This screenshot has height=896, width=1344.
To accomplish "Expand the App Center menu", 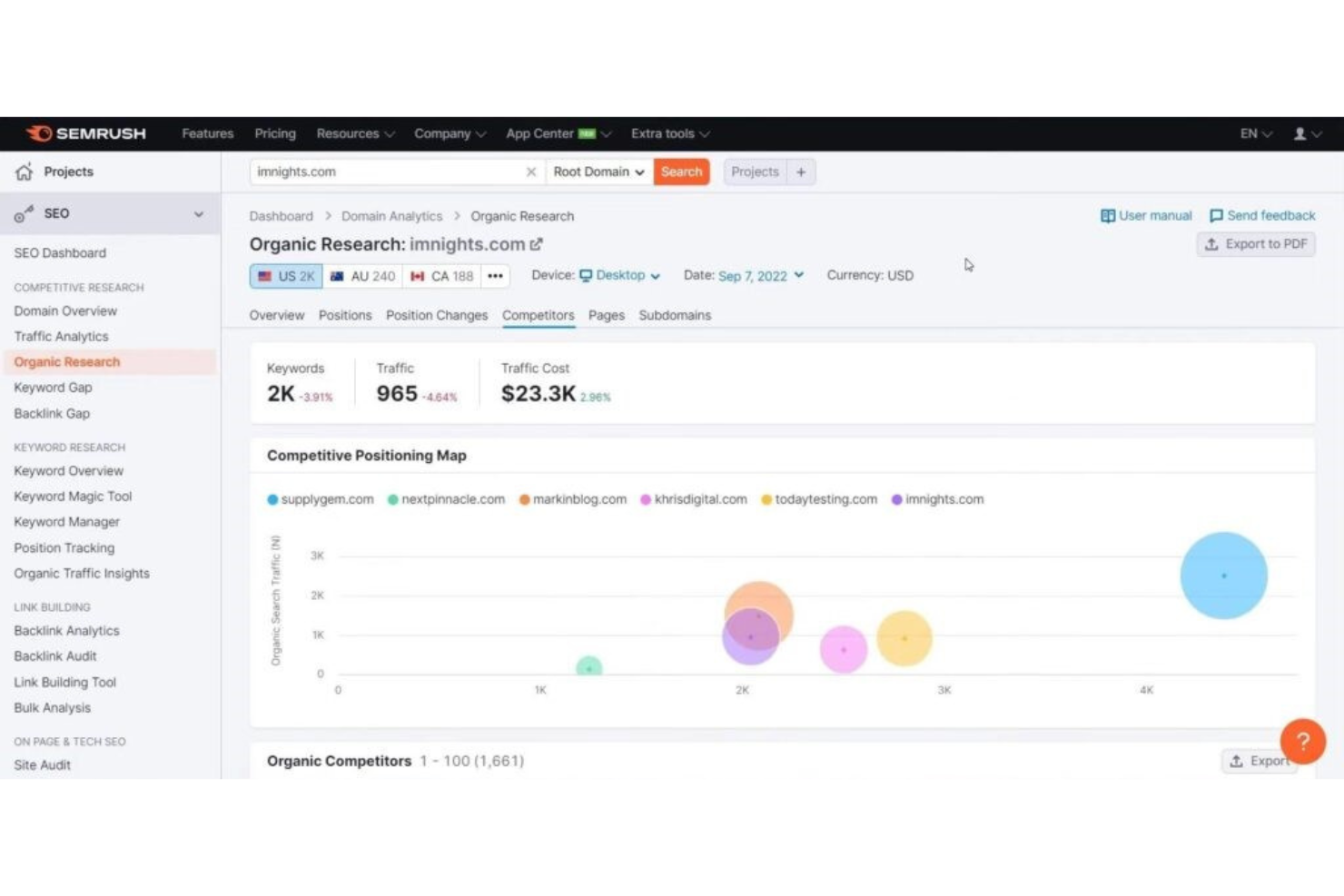I will [558, 133].
